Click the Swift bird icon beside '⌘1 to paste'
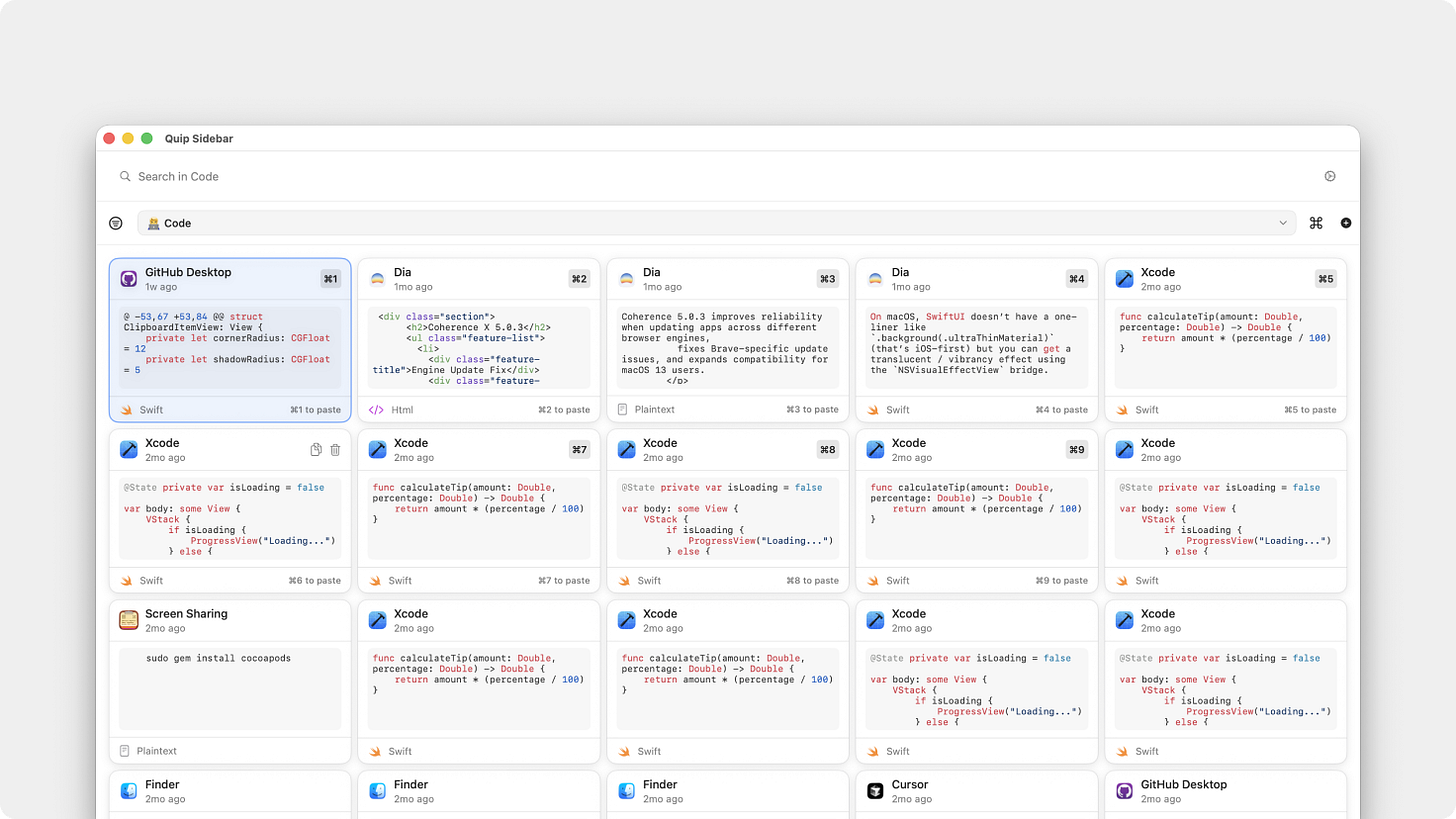 (126, 410)
